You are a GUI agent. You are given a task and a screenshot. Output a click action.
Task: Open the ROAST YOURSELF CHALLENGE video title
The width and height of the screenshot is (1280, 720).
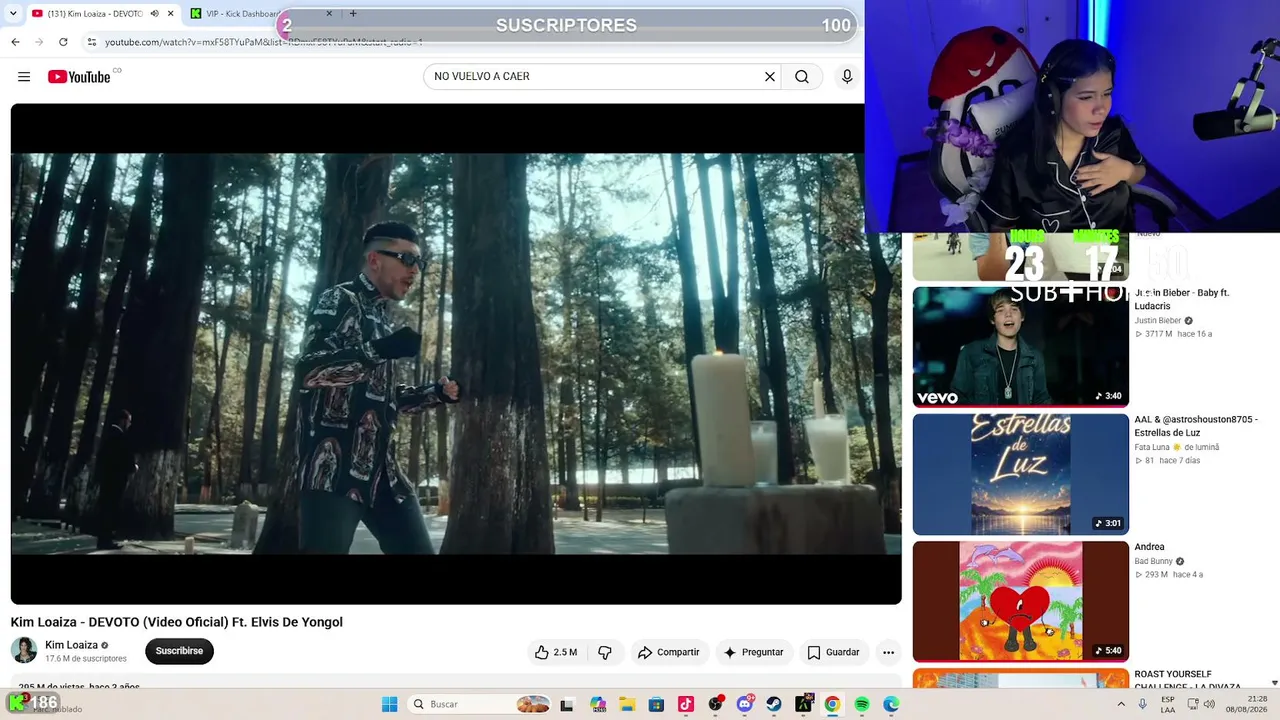[x=1187, y=681]
